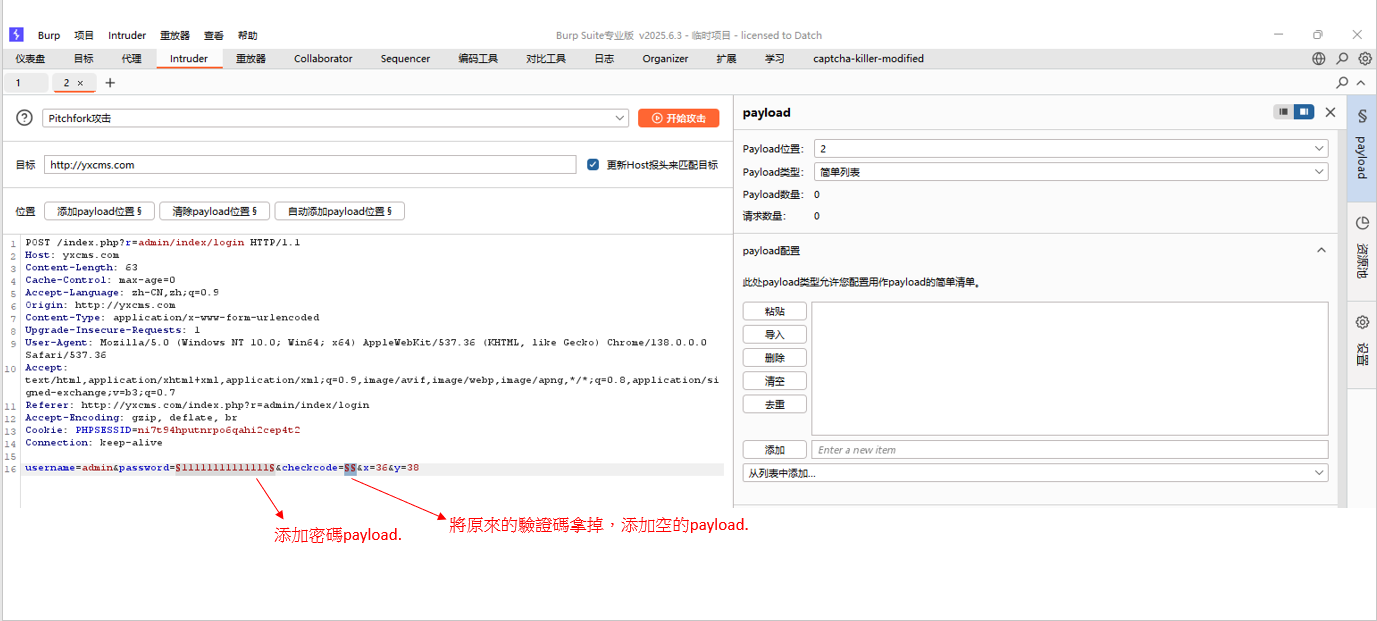Click the Enter a new item field
The width and height of the screenshot is (1377, 621).
1070,450
